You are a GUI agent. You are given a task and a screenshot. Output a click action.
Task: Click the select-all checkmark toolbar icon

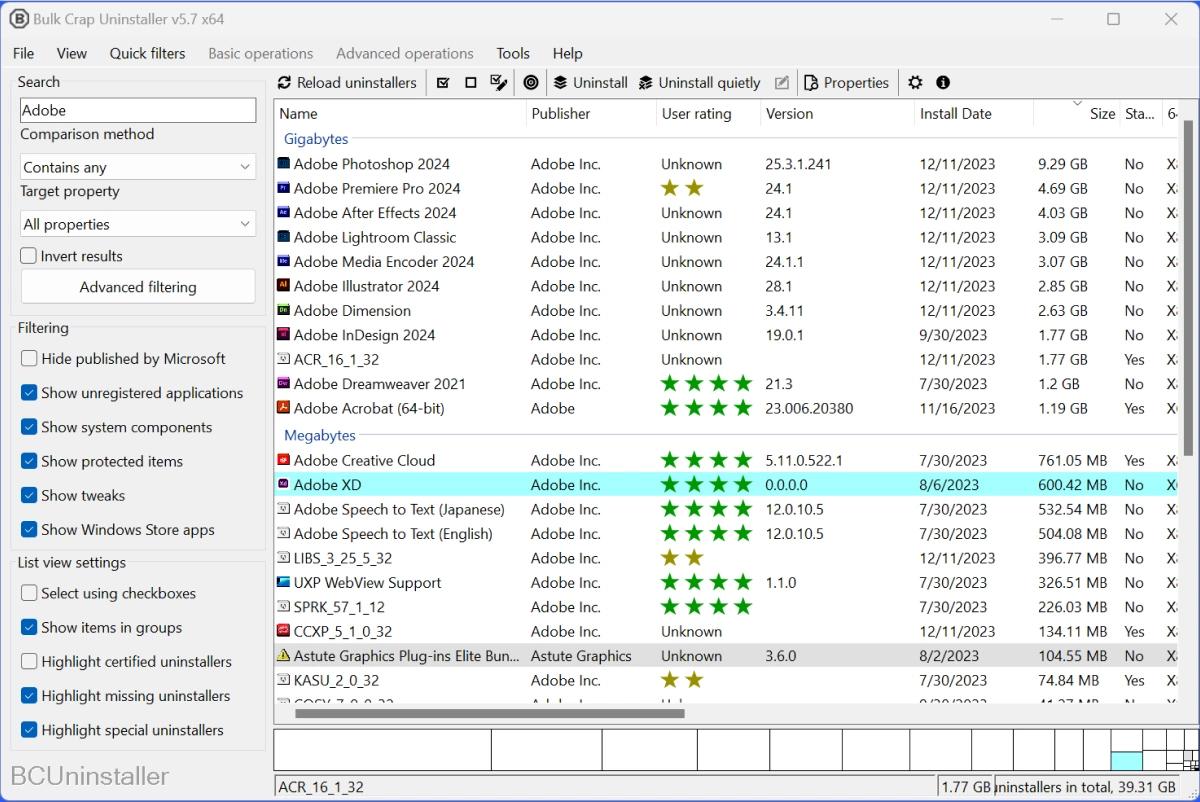tap(443, 83)
